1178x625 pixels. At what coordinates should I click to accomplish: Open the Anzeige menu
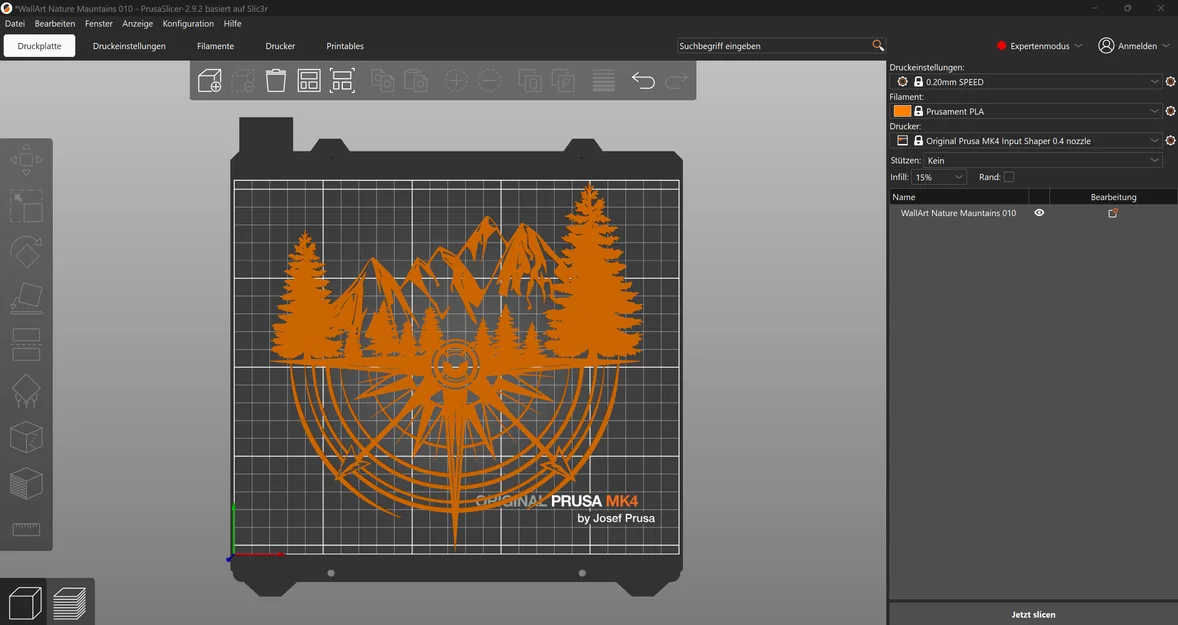(x=137, y=23)
